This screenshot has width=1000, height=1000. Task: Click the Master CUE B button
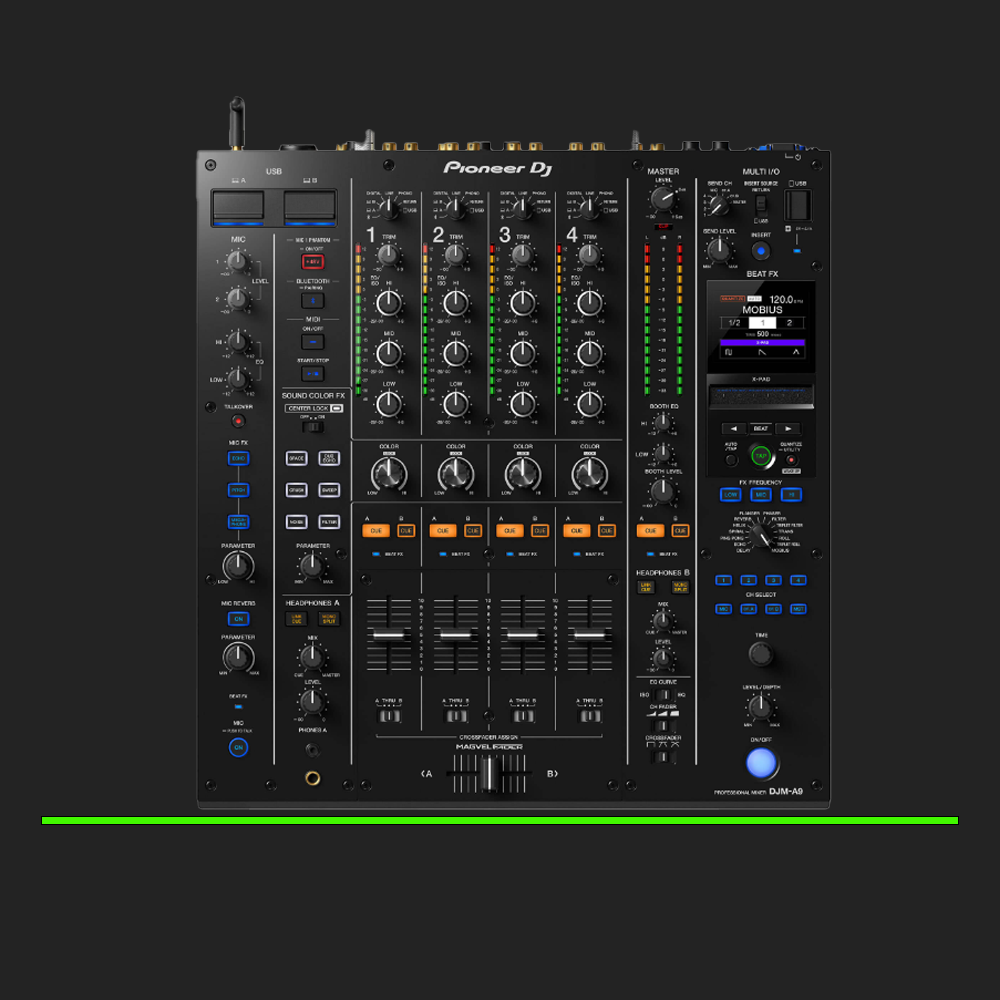point(680,531)
